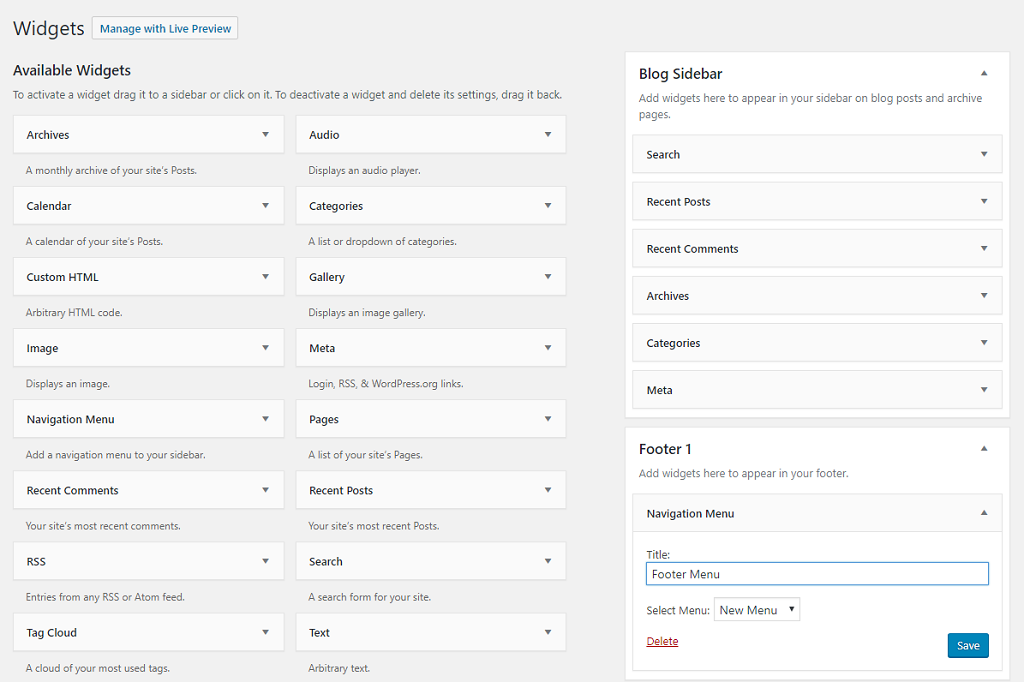Collapse the Navigation Menu widget in Footer 1
The height and width of the screenshot is (682, 1024).
click(984, 514)
